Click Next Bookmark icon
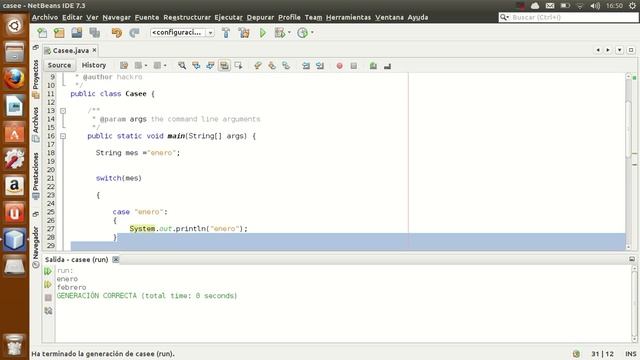Screen dimensions: 640x360 [272, 65]
